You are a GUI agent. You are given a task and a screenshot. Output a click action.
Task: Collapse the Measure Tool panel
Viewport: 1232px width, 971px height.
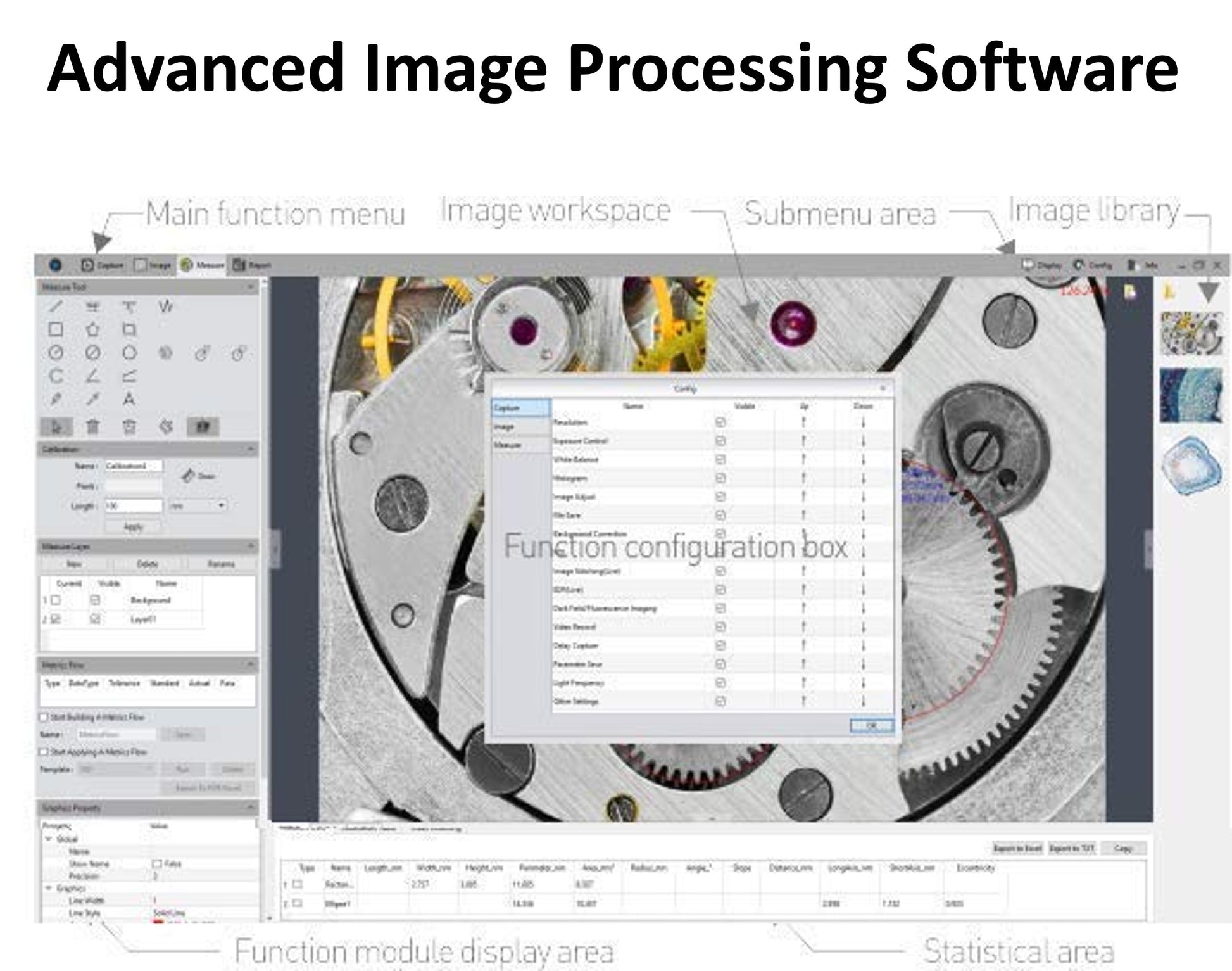(x=251, y=287)
